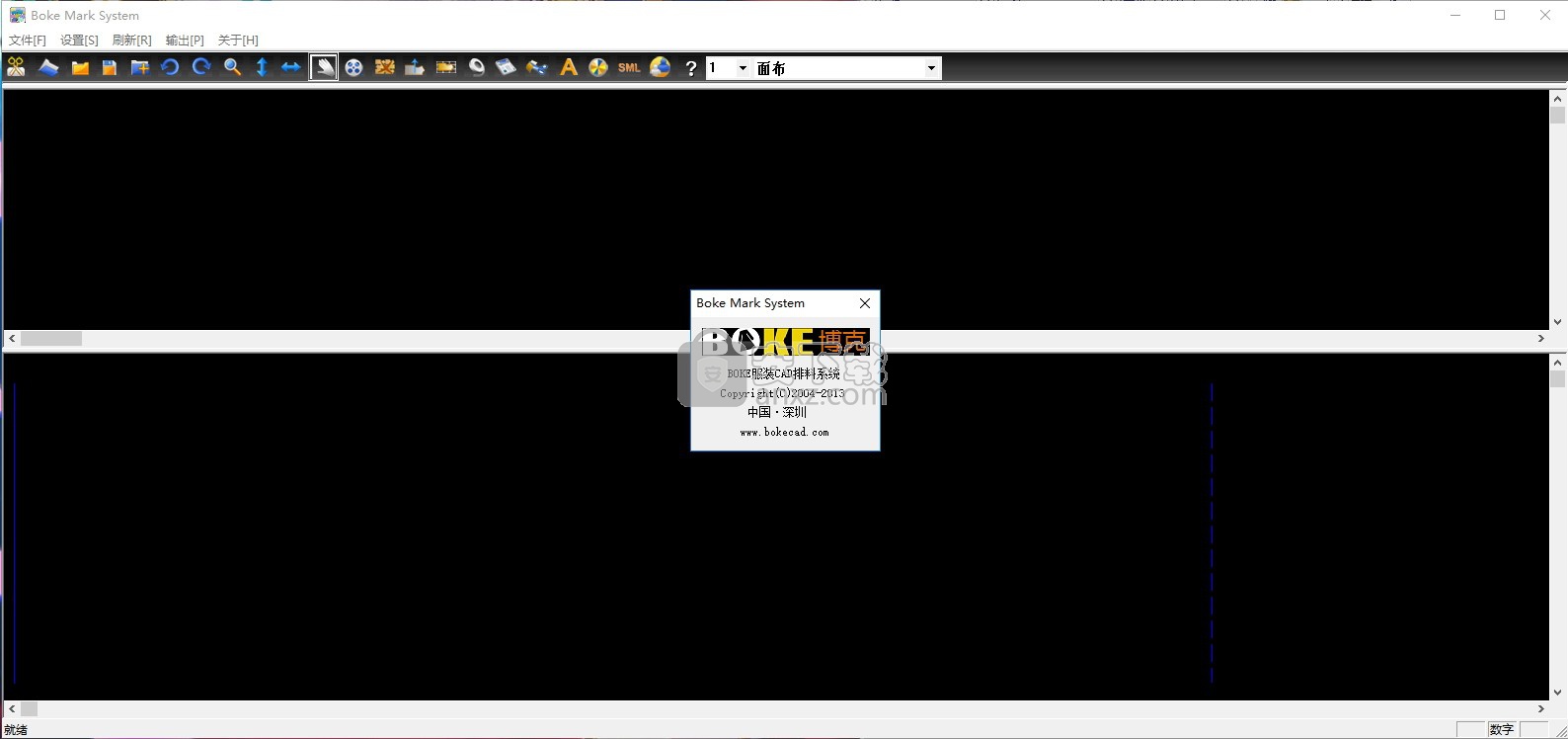This screenshot has width=1568, height=739.
Task: Open the 设置[S] menu
Action: [x=79, y=41]
